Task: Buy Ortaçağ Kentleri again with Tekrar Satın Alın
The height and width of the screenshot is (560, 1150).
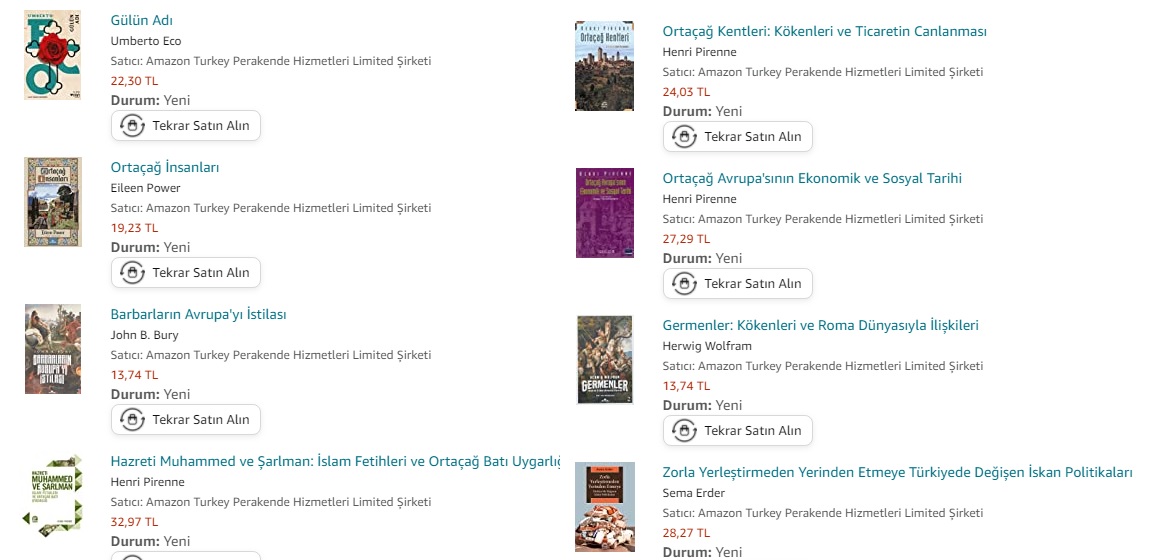Action: 738,136
